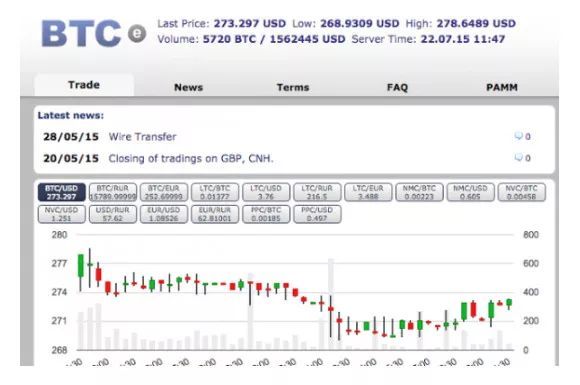Click the tallest volume bar in chart

tap(331, 304)
